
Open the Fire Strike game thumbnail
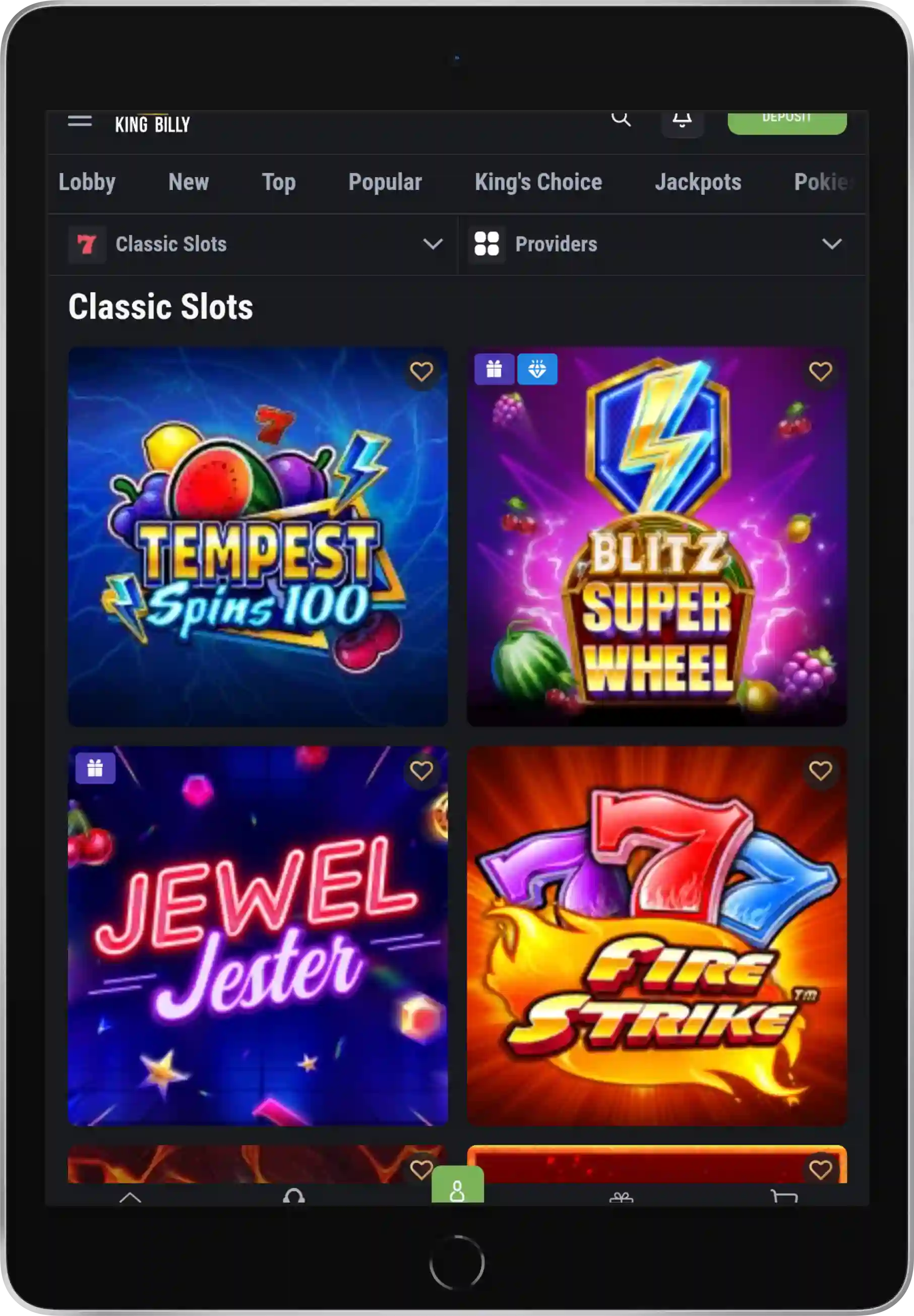tap(657, 936)
